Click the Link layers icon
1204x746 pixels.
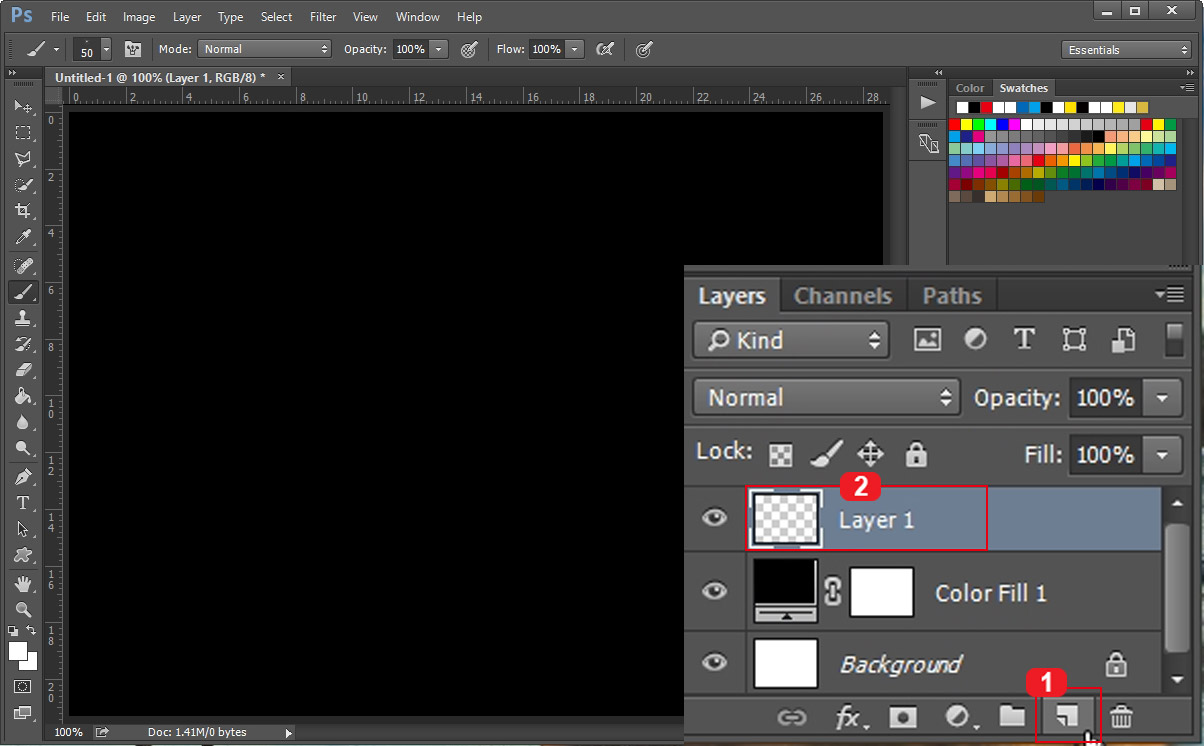792,717
